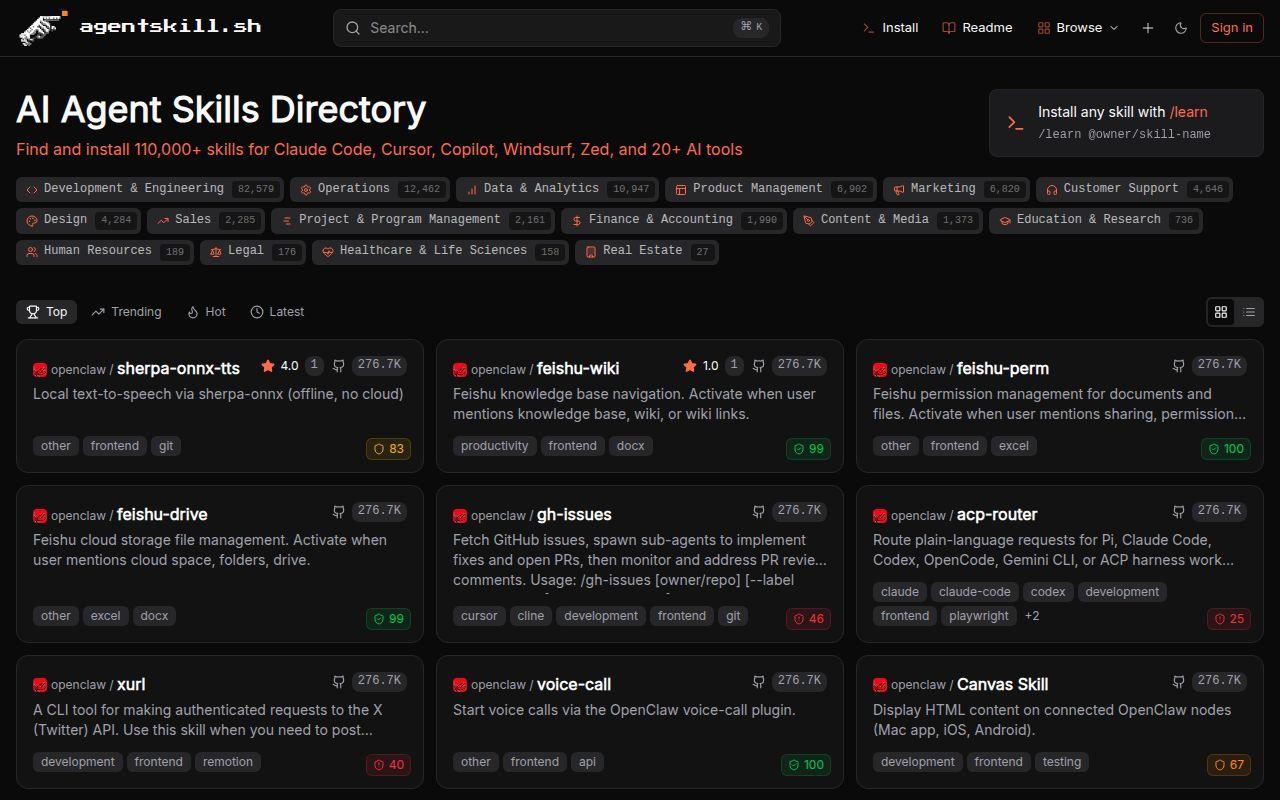Click the Install link in header
This screenshot has width=1280, height=800.
(x=890, y=28)
